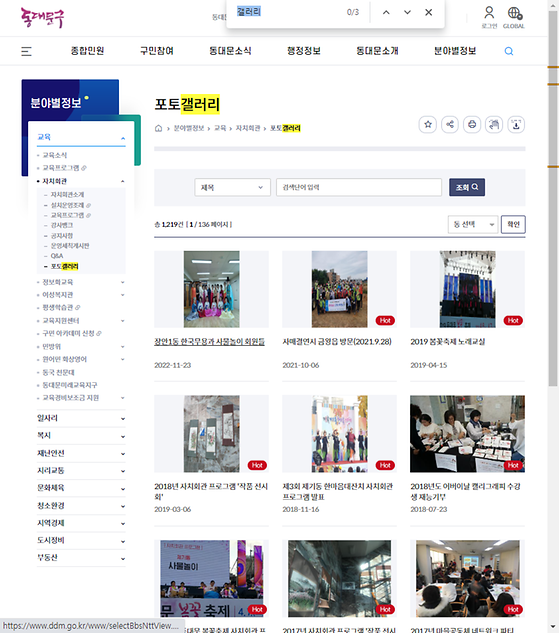Click the translate icon next to print
This screenshot has width=559, height=633.
pyautogui.click(x=494, y=124)
